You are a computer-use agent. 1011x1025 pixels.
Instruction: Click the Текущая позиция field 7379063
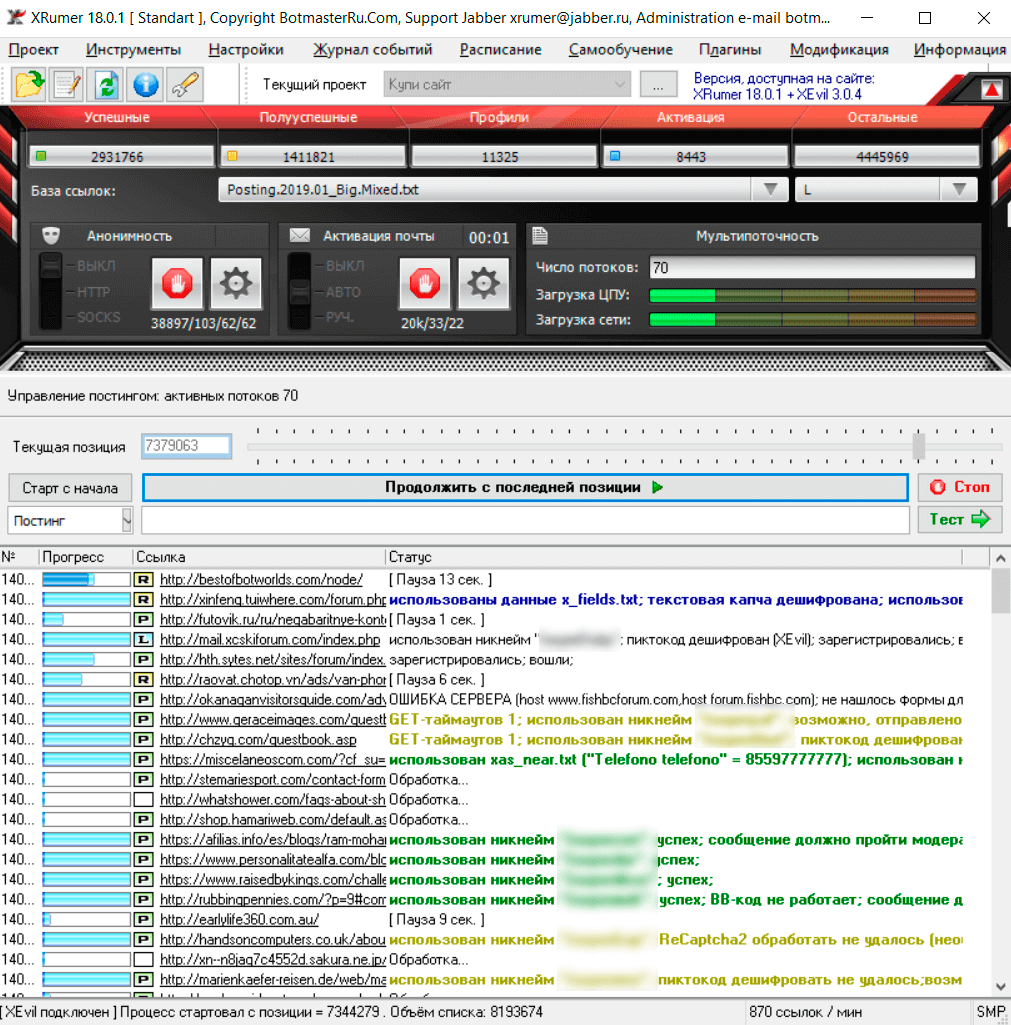point(187,446)
